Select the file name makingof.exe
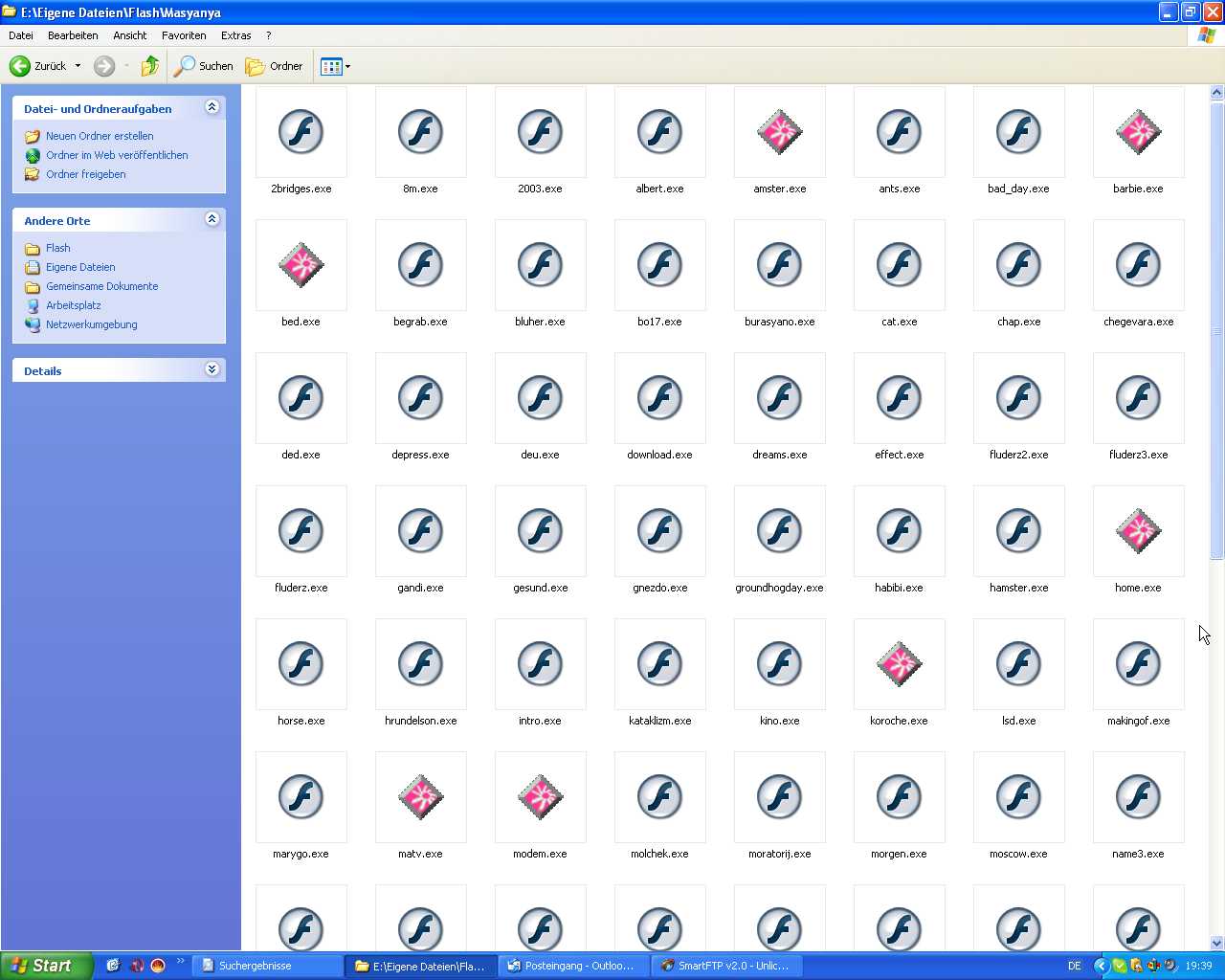Viewport: 1225px width, 980px height. tap(1139, 721)
